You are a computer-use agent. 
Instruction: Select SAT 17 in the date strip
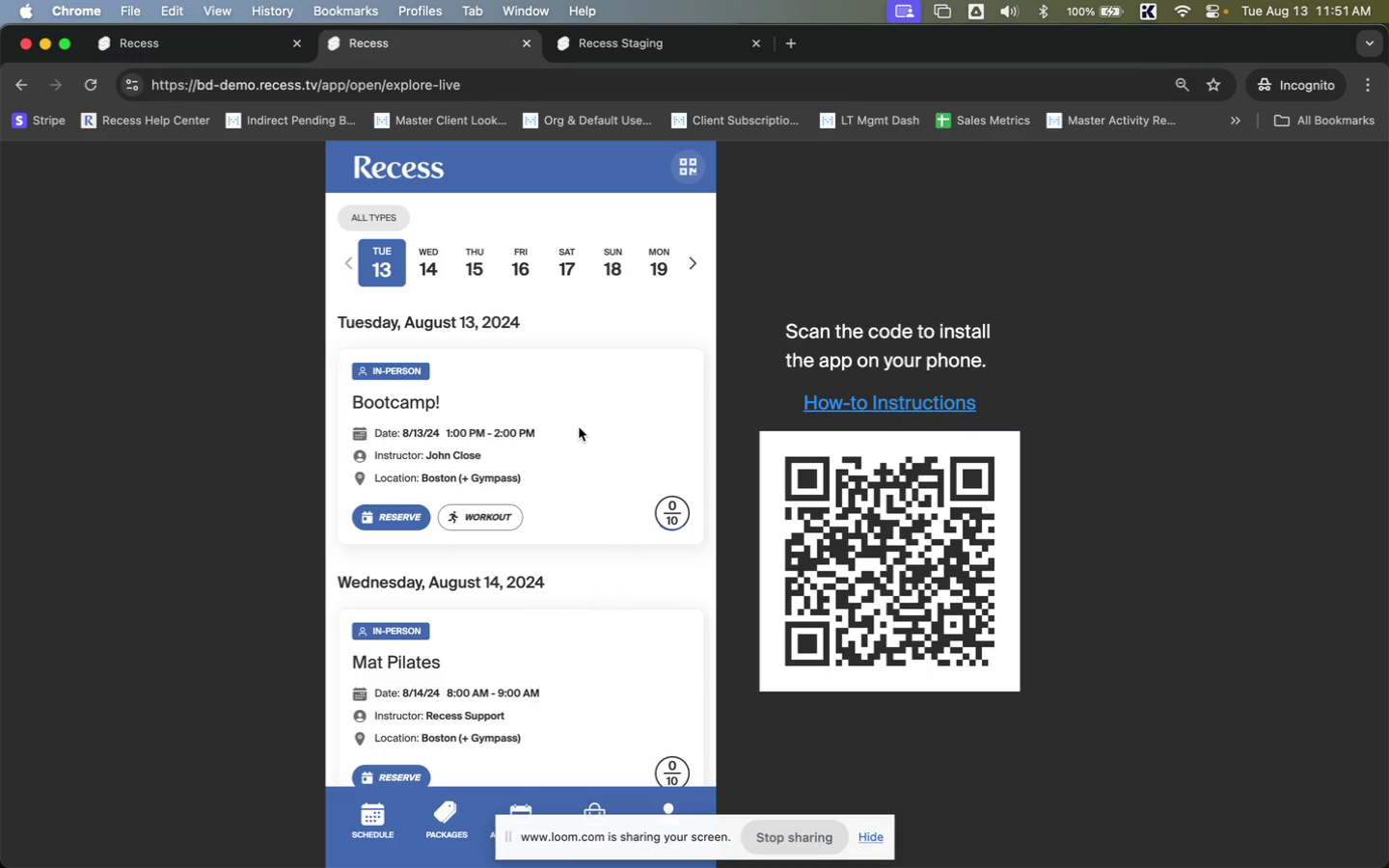[x=567, y=263]
